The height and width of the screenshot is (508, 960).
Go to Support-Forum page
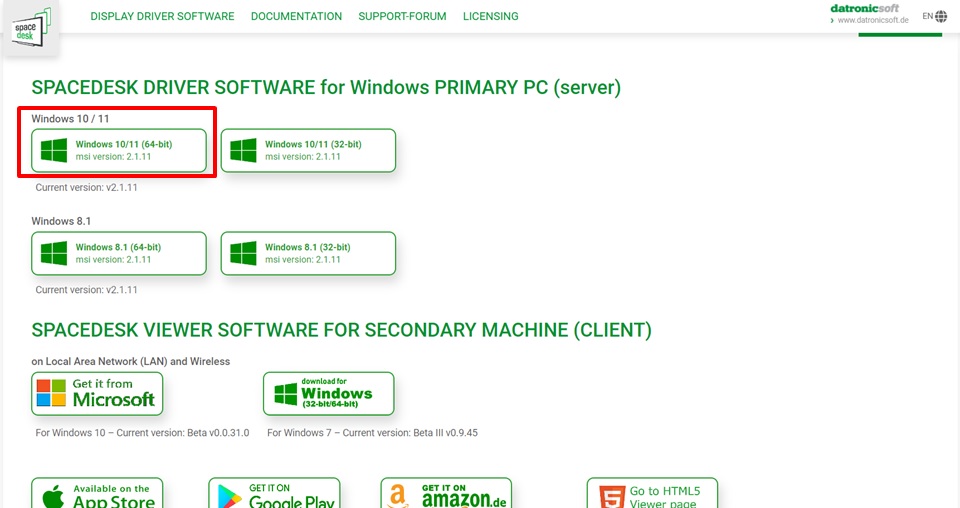pos(402,17)
